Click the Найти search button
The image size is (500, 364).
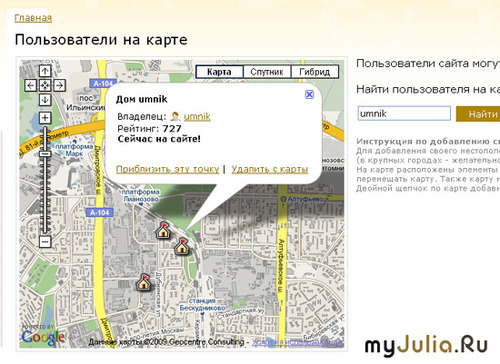[479, 114]
